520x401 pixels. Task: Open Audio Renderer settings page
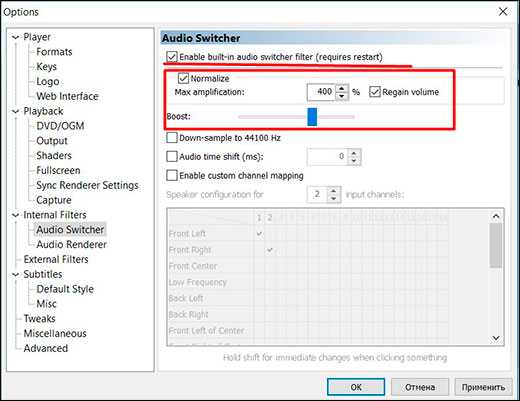72,244
